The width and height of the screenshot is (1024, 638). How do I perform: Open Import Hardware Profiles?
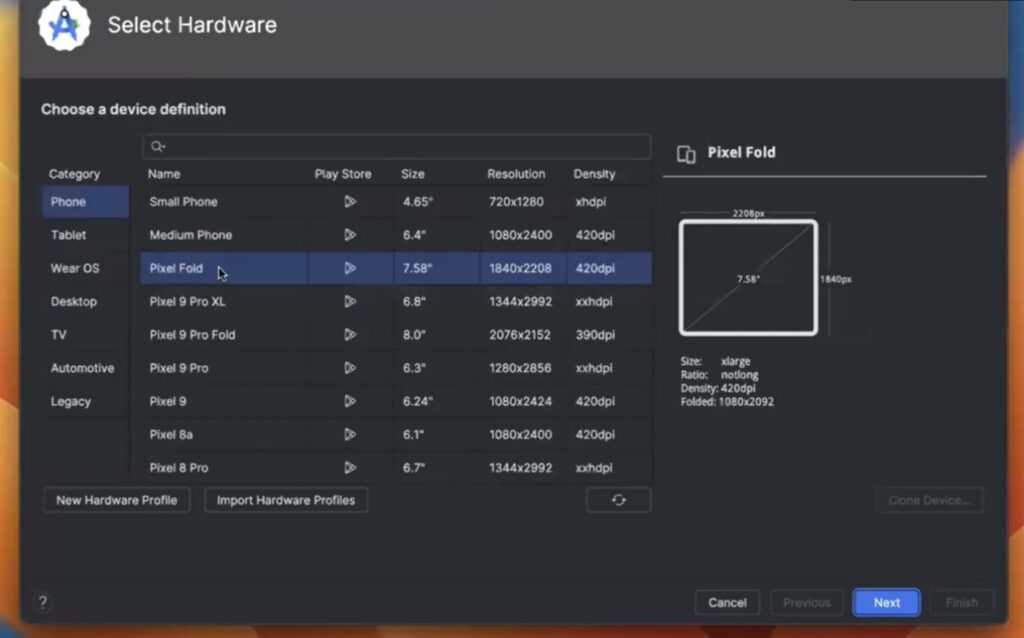[x=286, y=499]
